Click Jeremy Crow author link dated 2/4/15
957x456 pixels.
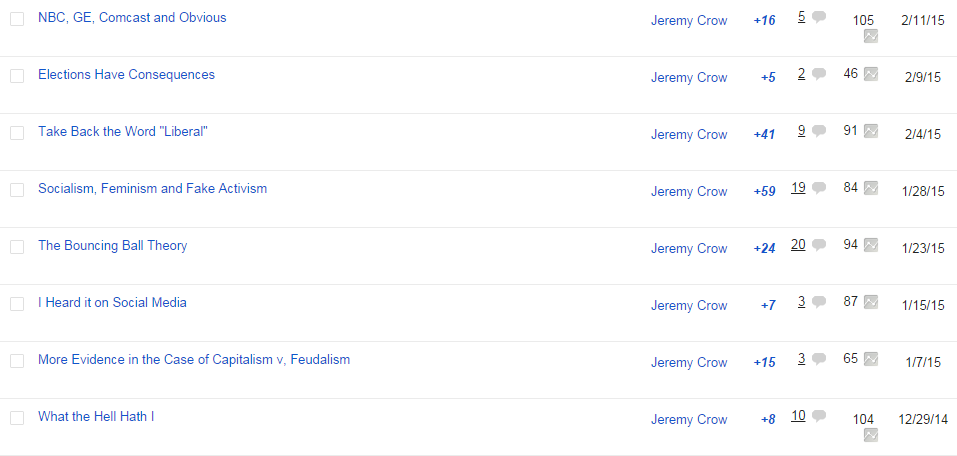tap(689, 135)
